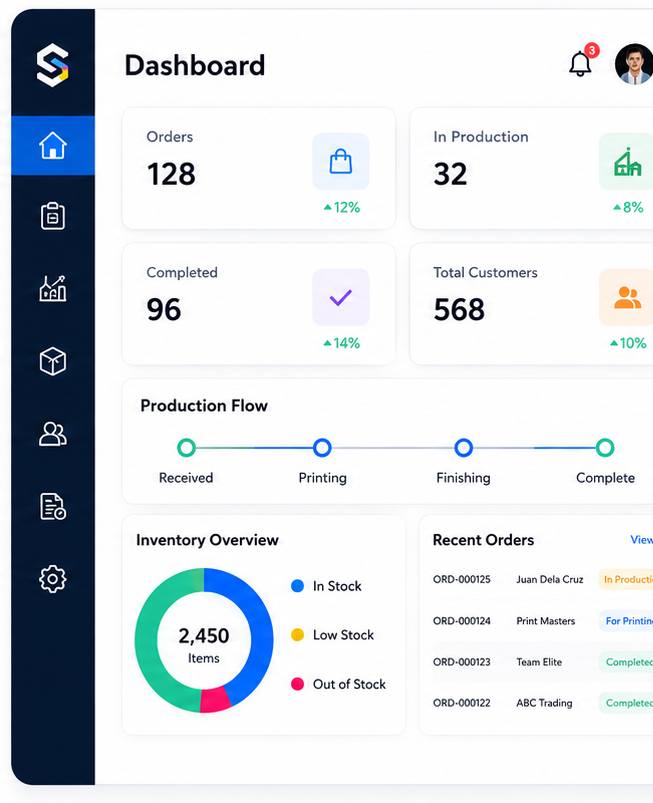Click the 2,450 Items center of donut chart
This screenshot has height=803, width=653.
point(204,645)
